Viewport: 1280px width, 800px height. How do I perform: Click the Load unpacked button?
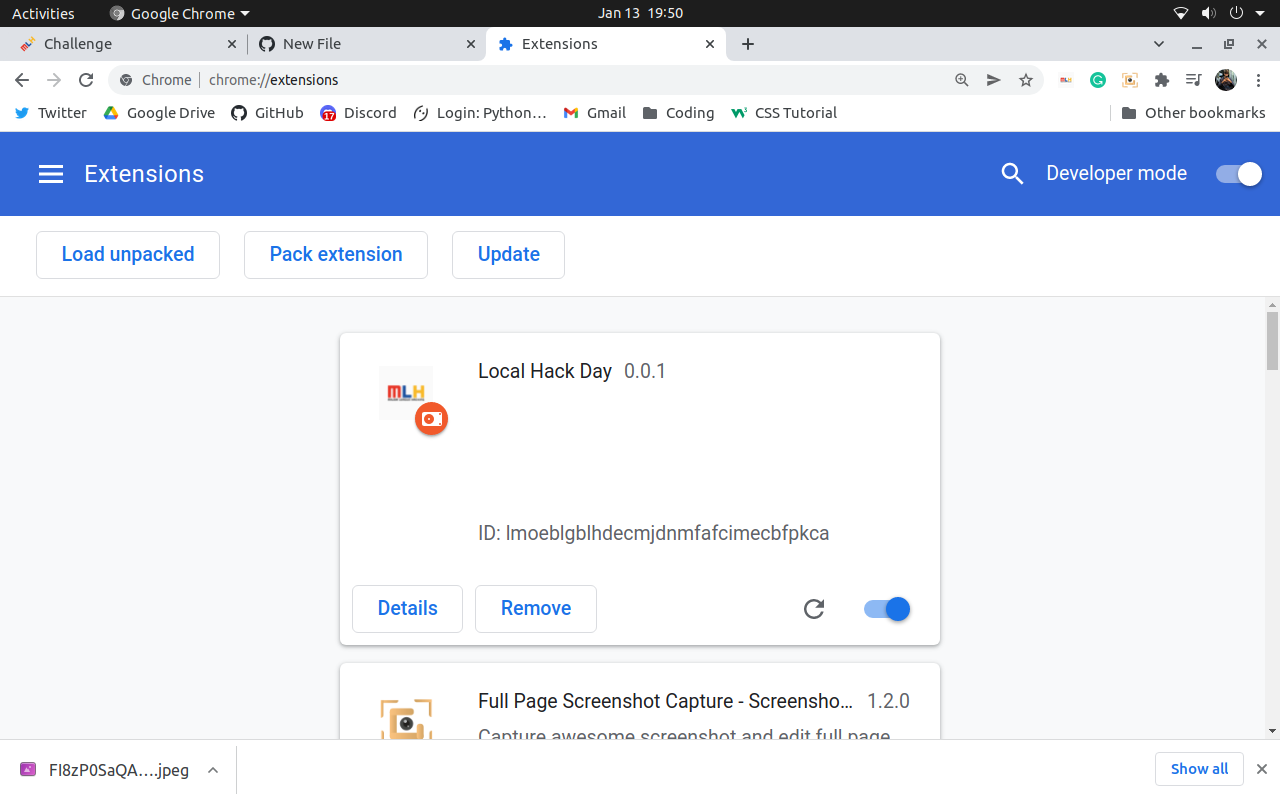pyautogui.click(x=128, y=255)
